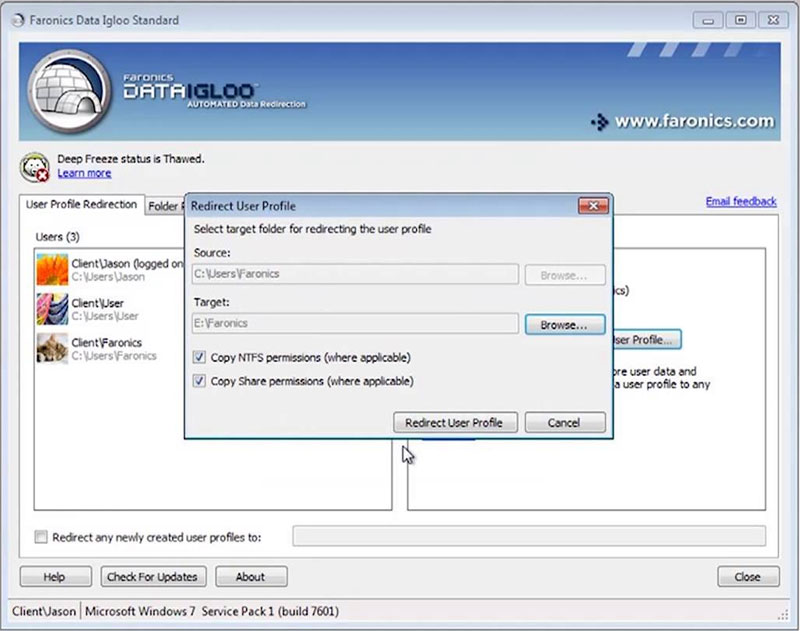Open the Learn more link
The width and height of the screenshot is (800, 631).
[x=84, y=173]
